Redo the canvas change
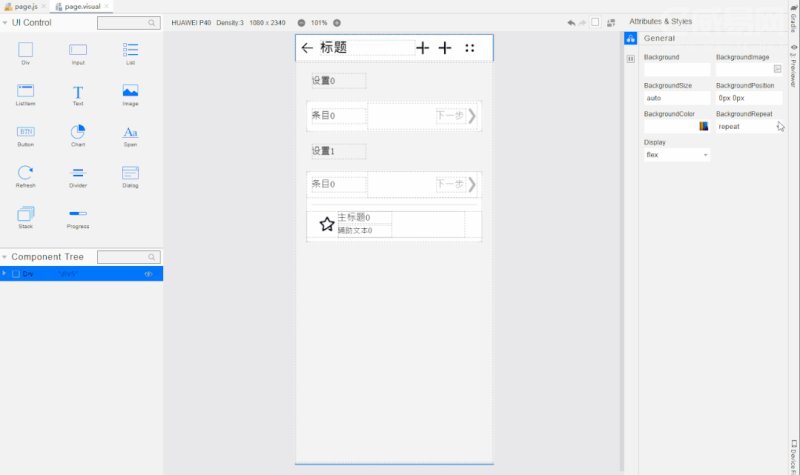 (x=582, y=23)
